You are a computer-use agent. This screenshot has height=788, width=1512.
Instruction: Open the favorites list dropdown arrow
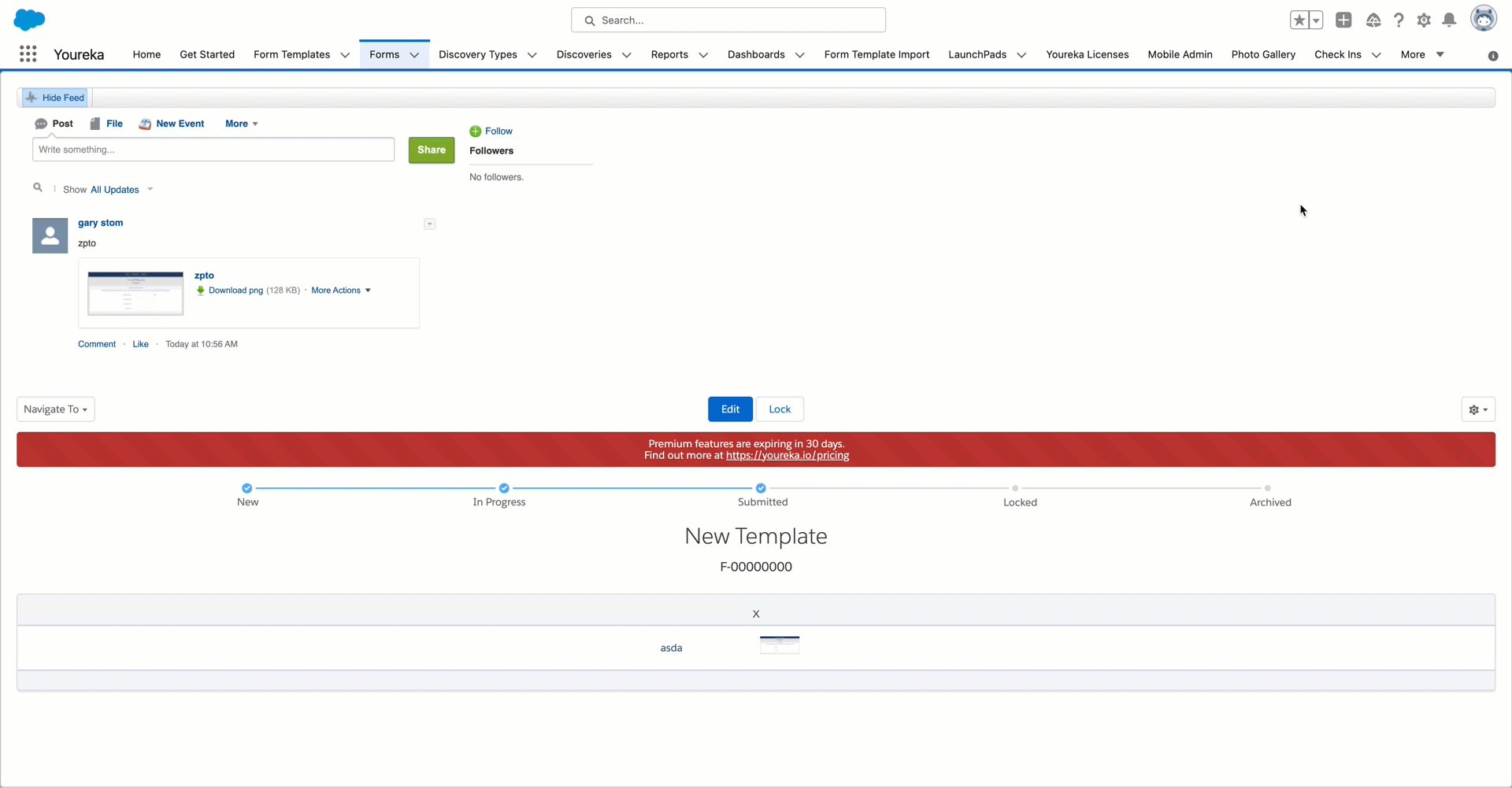[1316, 20]
